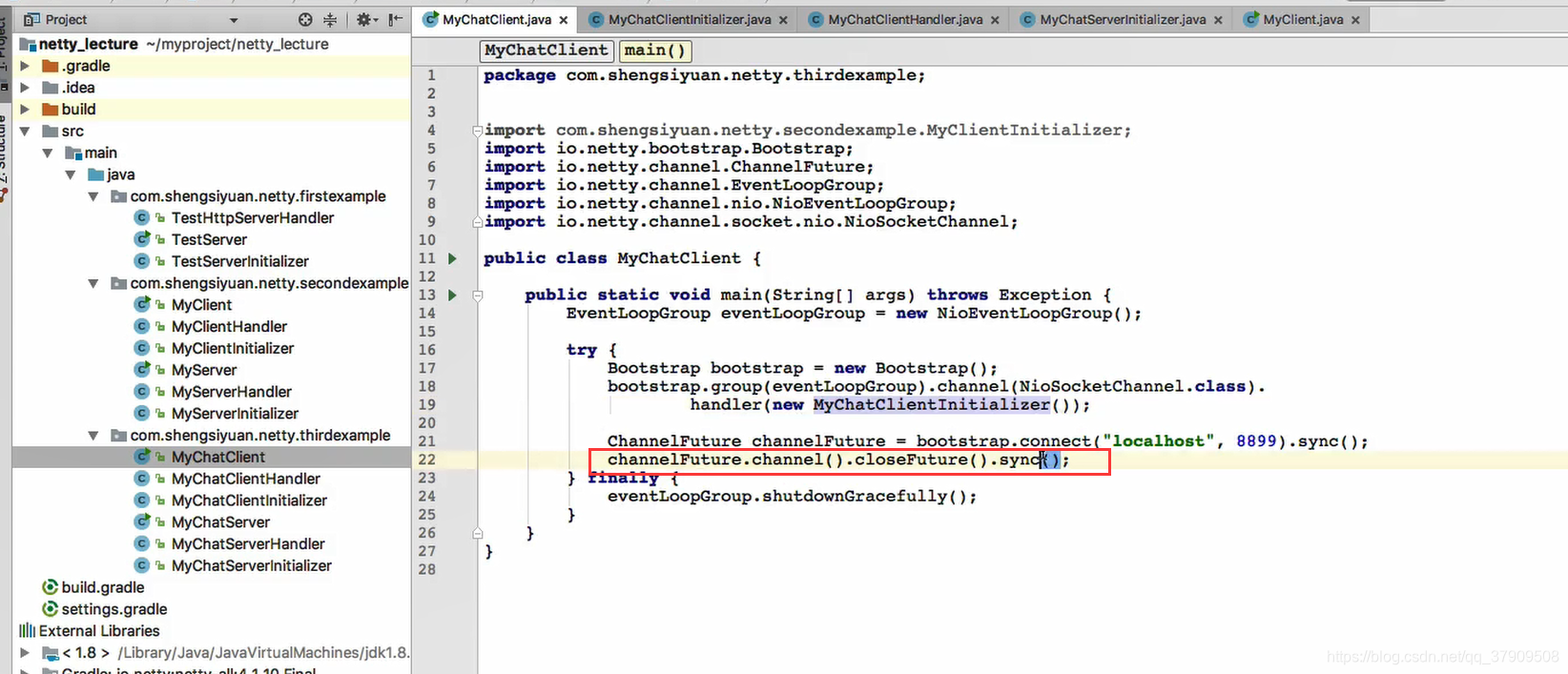
Task: Collapse the main method fold marker
Action: click(477, 296)
